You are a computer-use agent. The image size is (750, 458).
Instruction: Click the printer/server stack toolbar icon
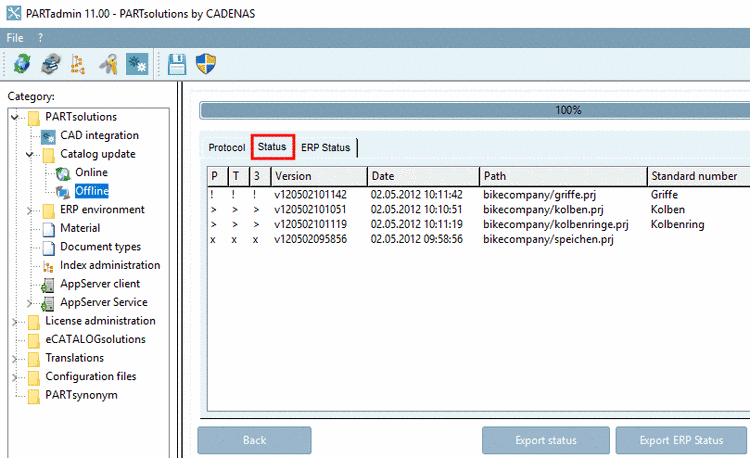[51, 64]
